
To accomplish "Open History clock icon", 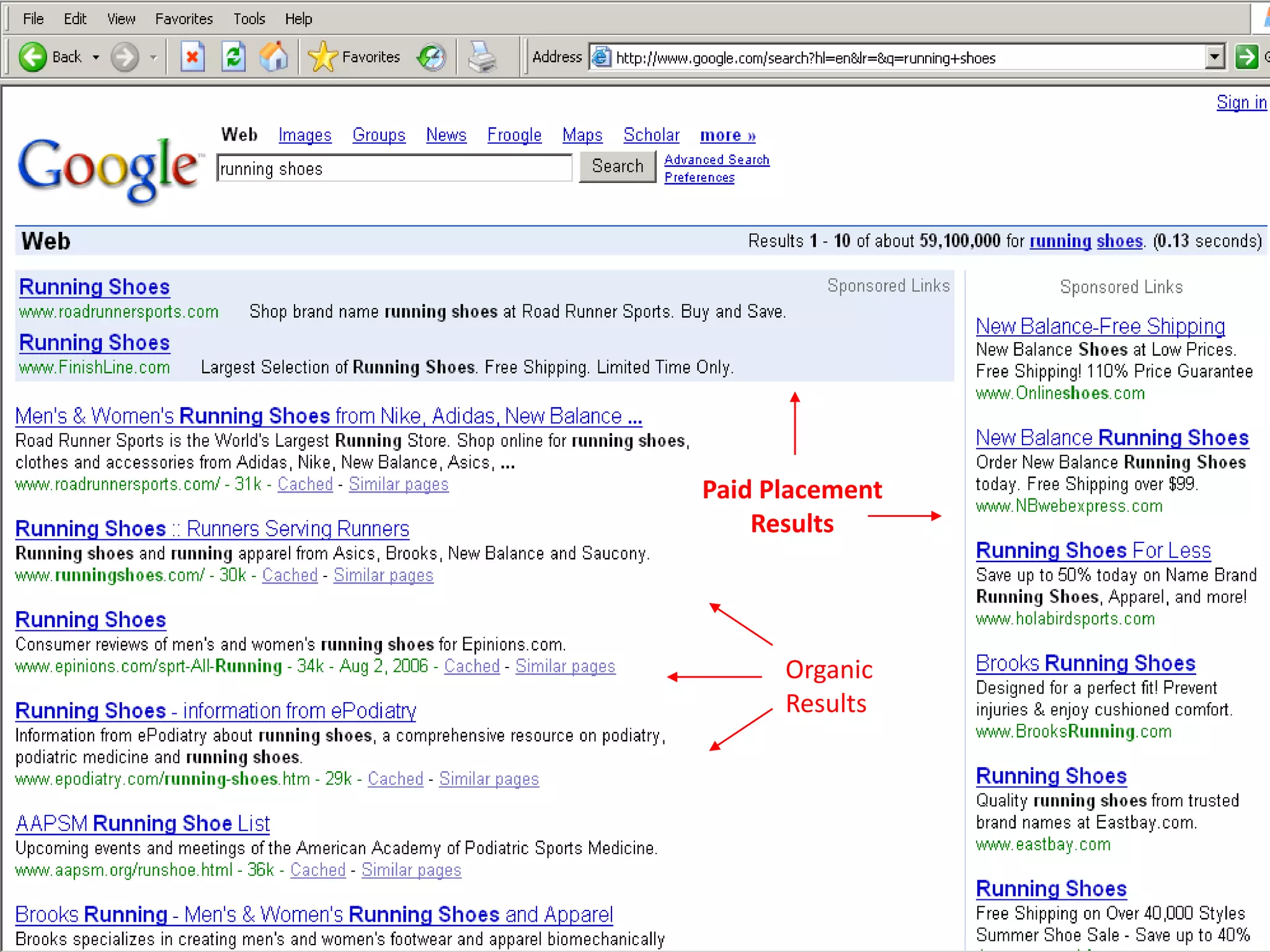I will pyautogui.click(x=432, y=58).
